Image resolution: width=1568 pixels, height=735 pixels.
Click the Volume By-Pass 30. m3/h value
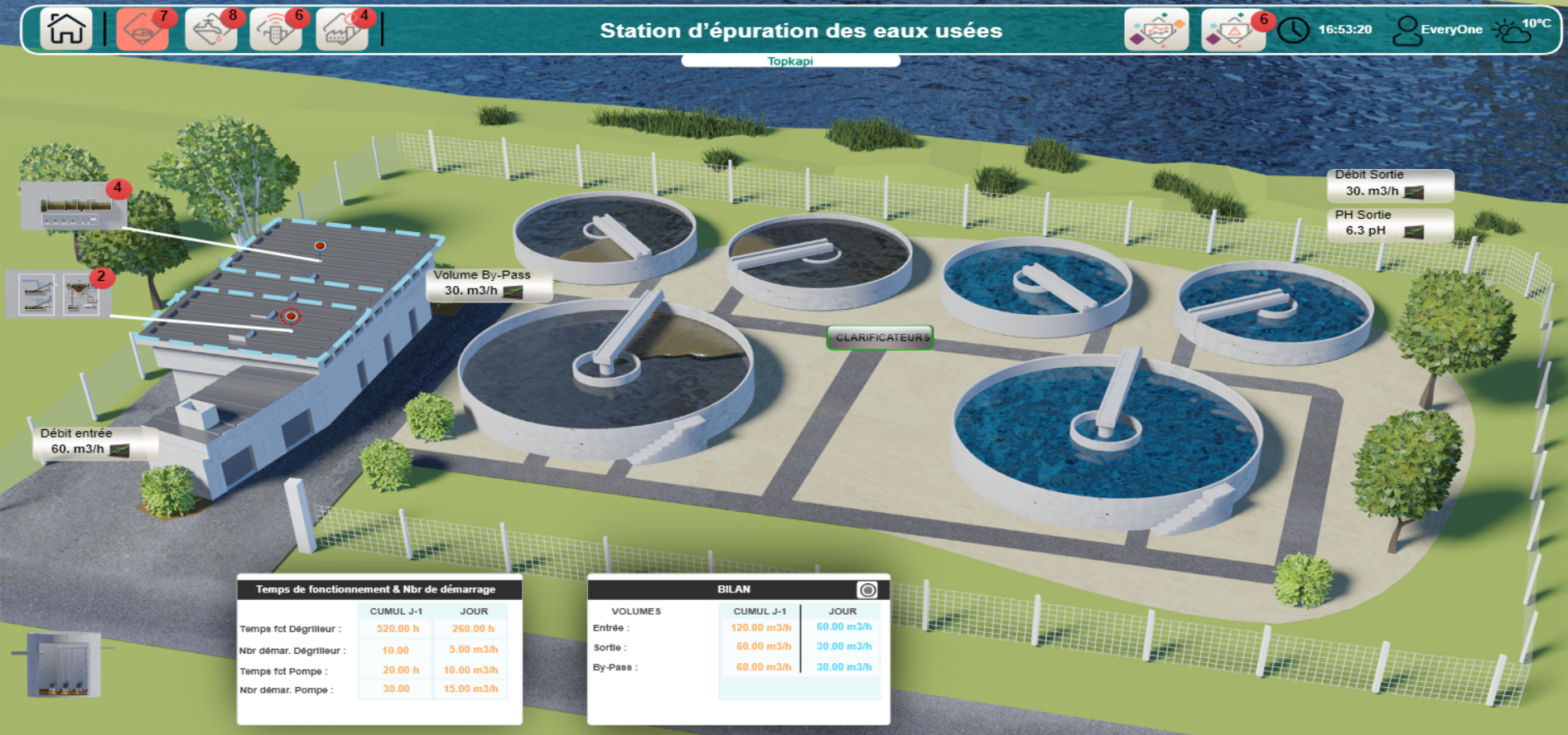(470, 290)
